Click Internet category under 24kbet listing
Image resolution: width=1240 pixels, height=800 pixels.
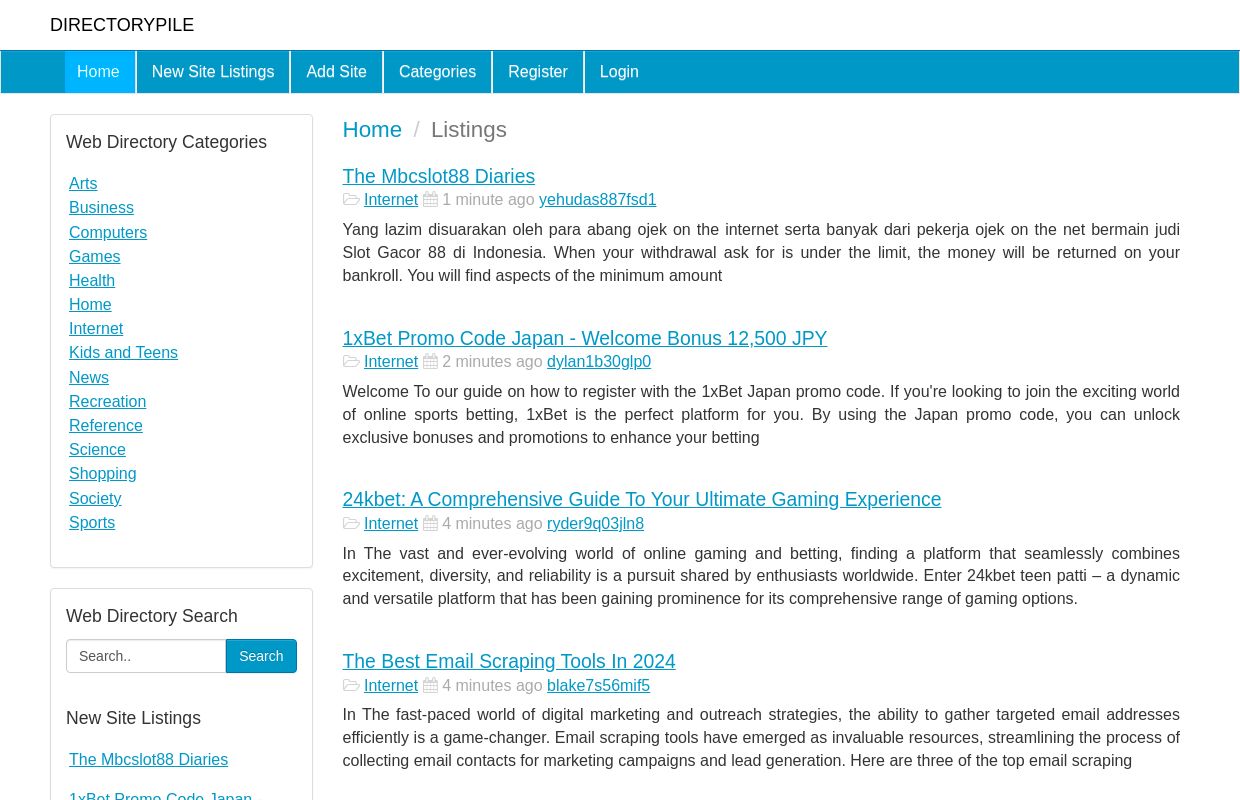click(391, 524)
